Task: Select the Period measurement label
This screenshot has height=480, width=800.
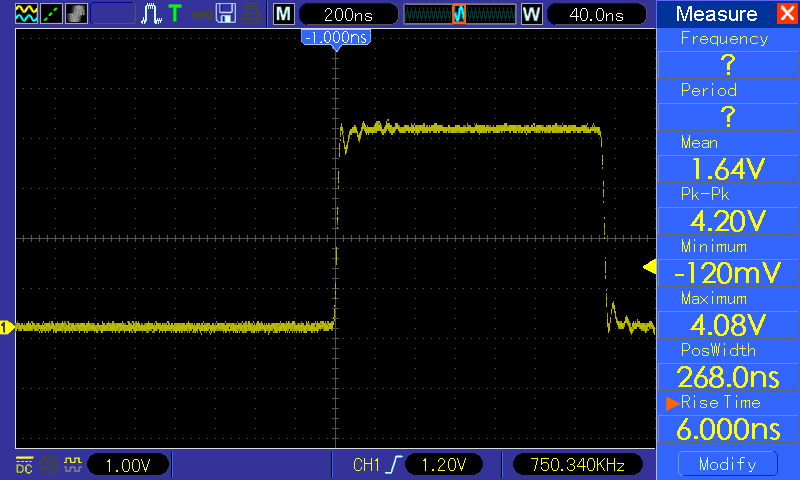Action: pyautogui.click(x=709, y=90)
